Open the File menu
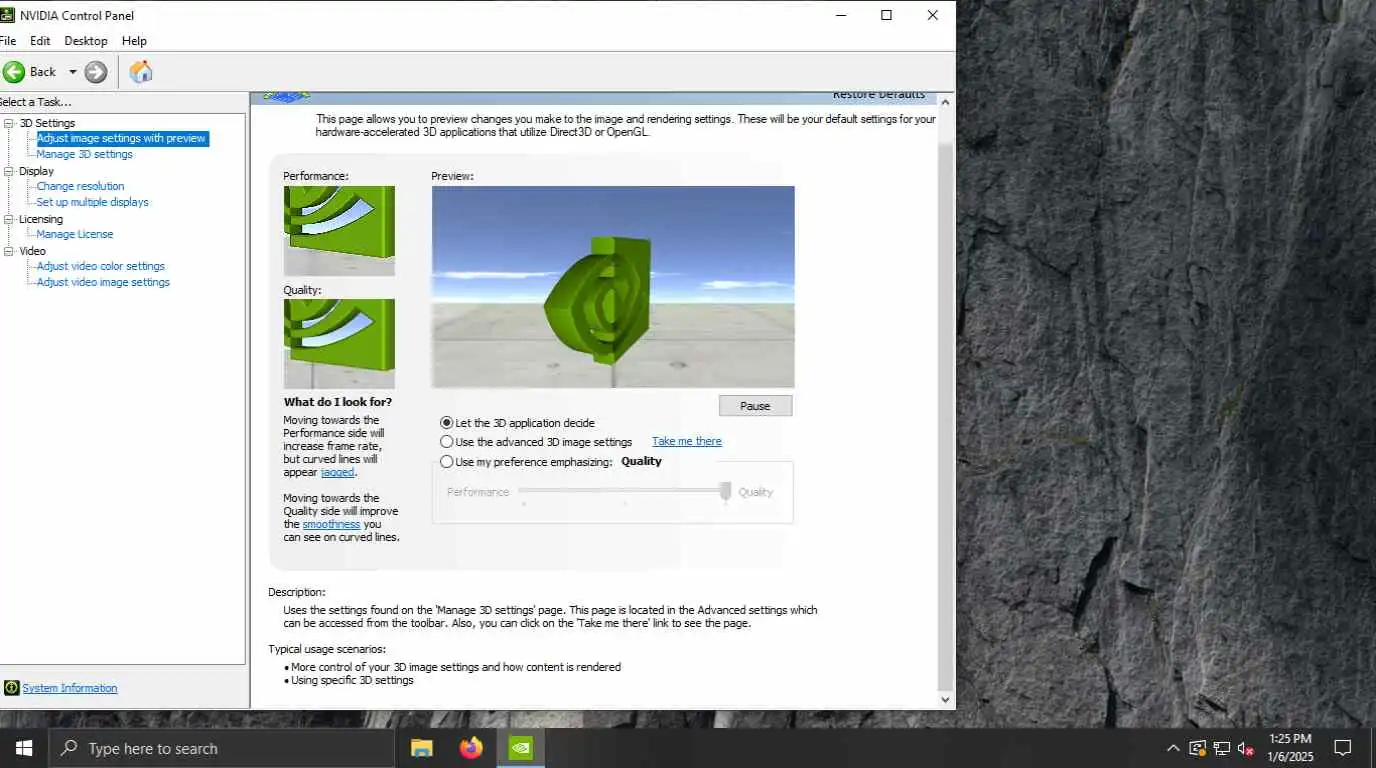The height and width of the screenshot is (768, 1376). 8,41
